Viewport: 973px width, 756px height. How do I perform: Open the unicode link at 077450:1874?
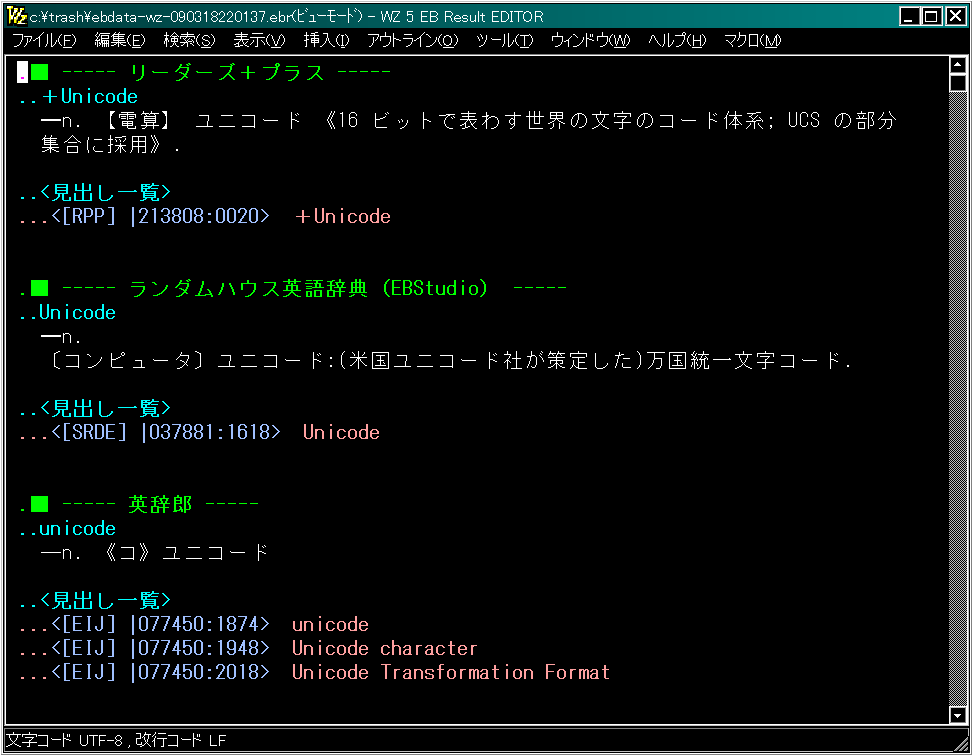330,624
